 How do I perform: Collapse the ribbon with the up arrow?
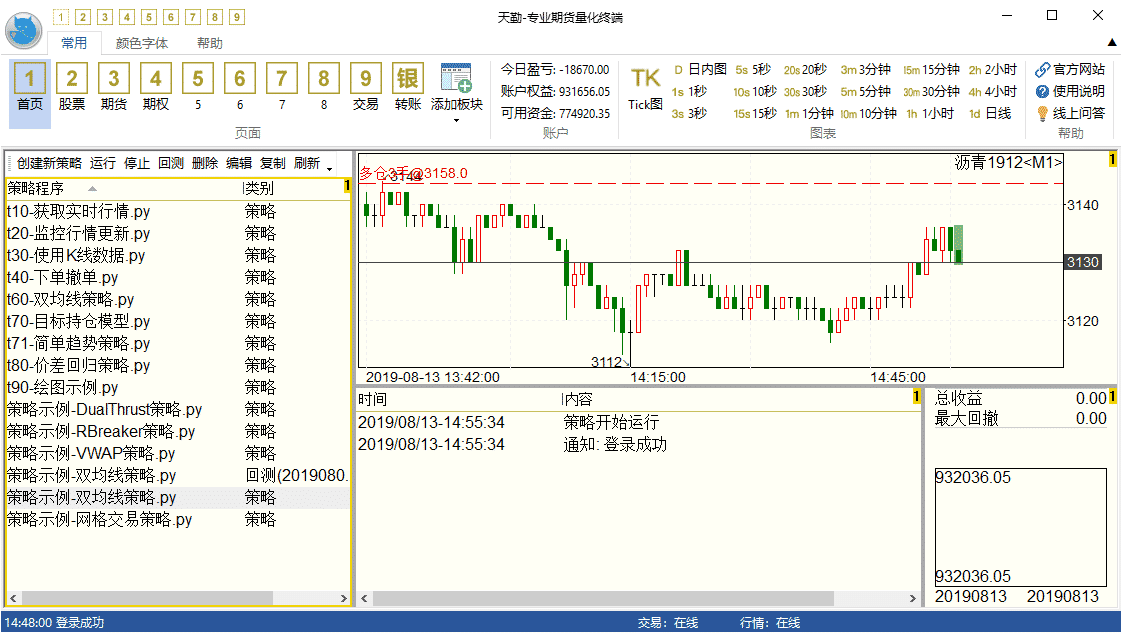click(1111, 42)
